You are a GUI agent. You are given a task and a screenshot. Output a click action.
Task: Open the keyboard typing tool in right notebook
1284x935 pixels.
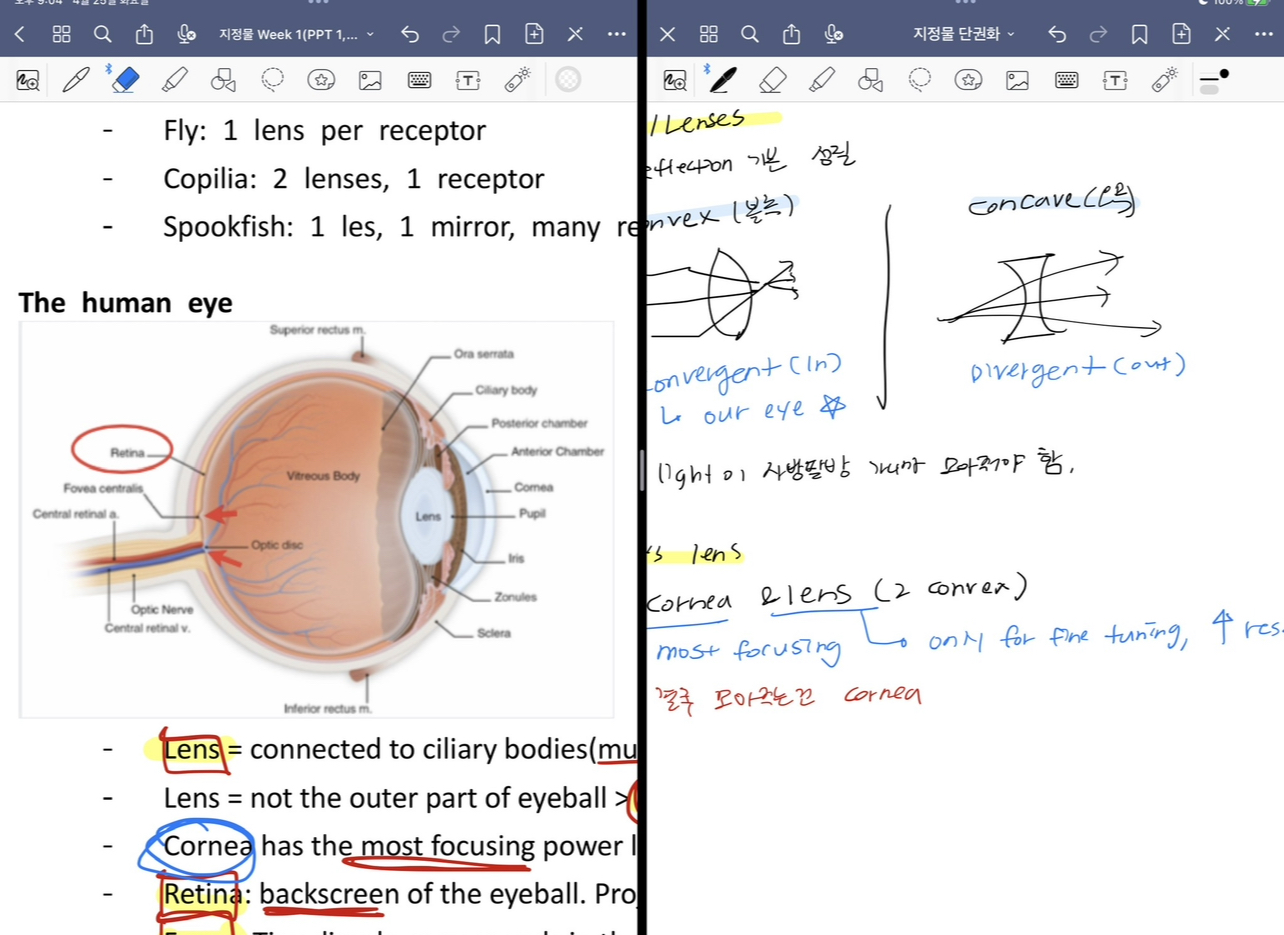(1066, 80)
